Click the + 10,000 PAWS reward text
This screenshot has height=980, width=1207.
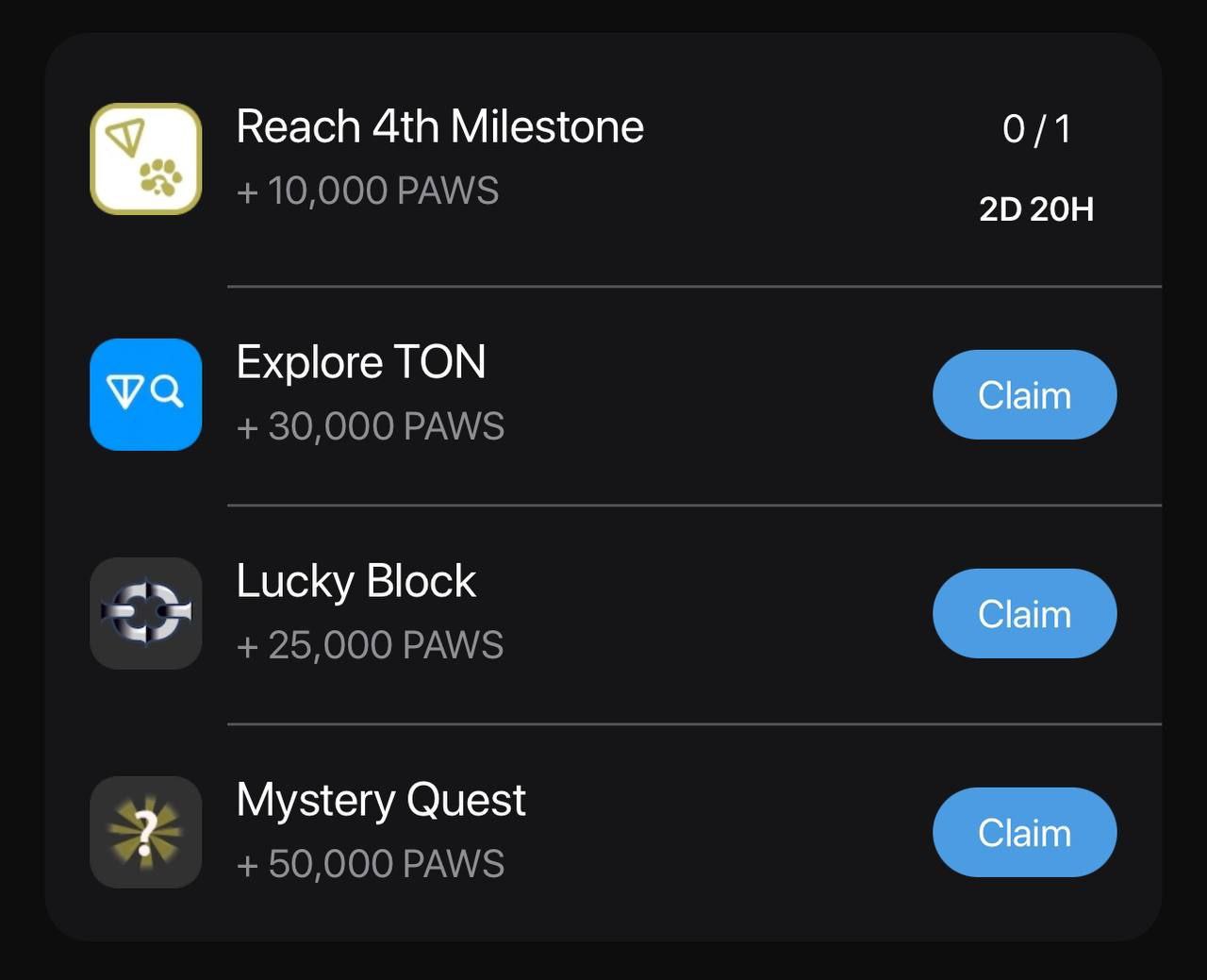(x=368, y=191)
